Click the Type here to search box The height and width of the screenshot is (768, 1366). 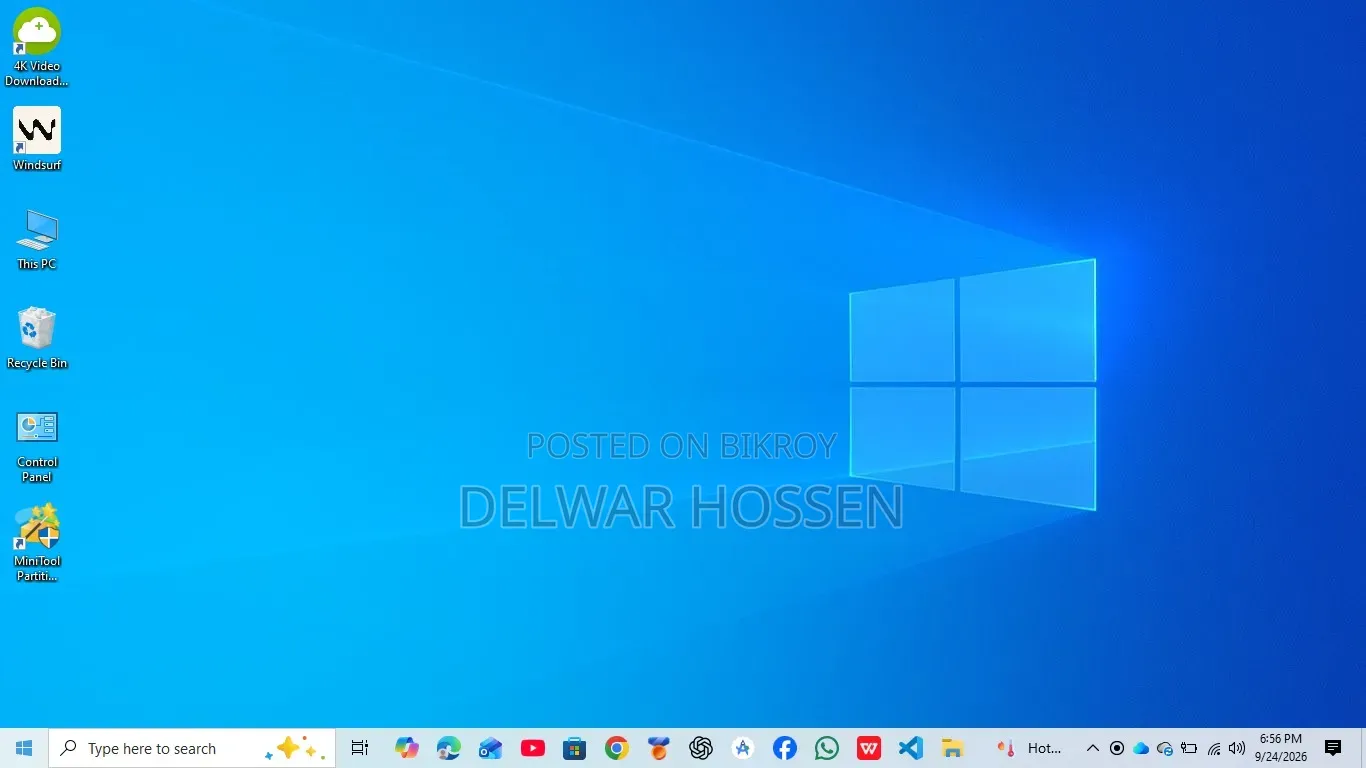192,748
